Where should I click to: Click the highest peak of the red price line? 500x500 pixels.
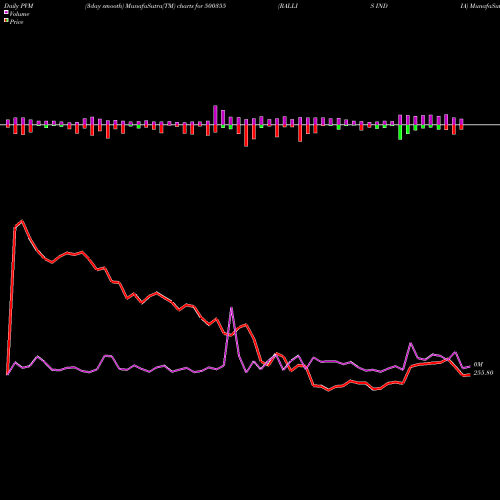pos(22,221)
